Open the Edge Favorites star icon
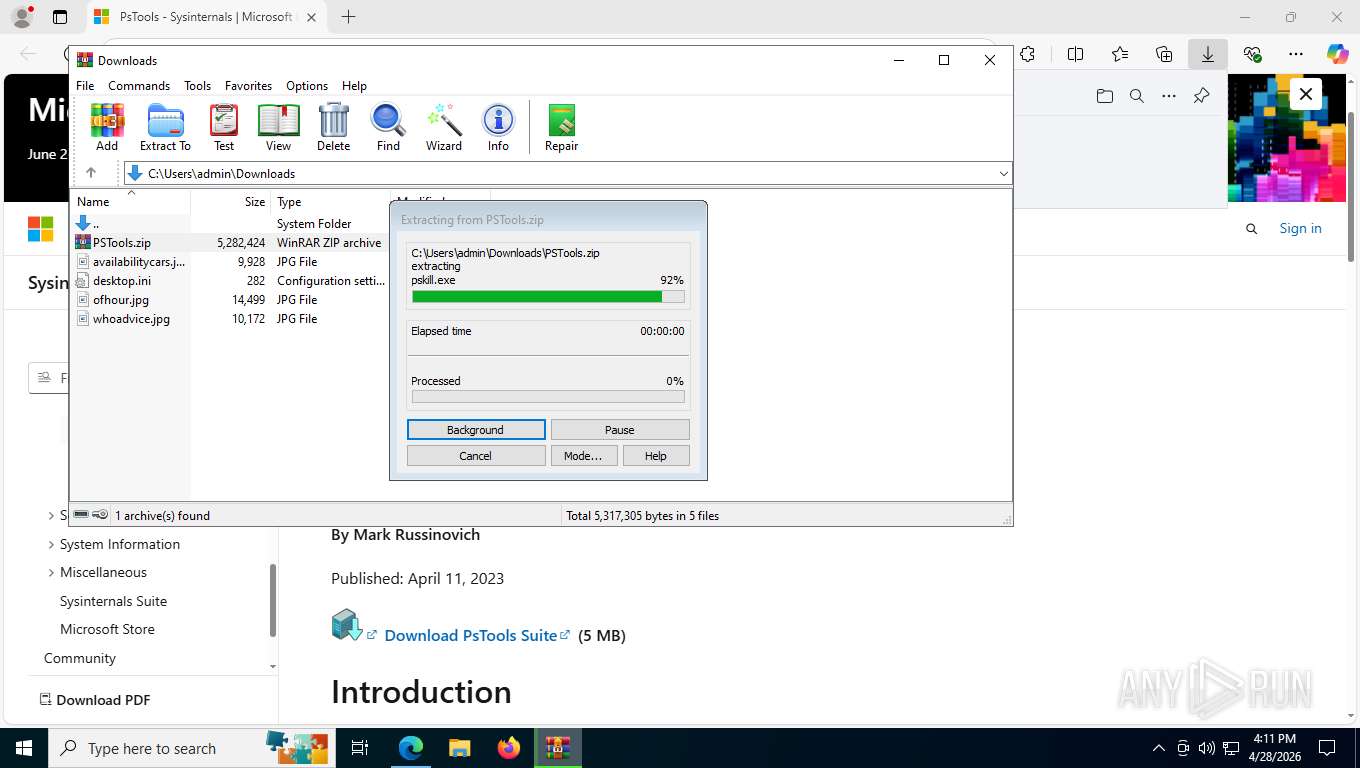The width and height of the screenshot is (1360, 768). click(1120, 54)
